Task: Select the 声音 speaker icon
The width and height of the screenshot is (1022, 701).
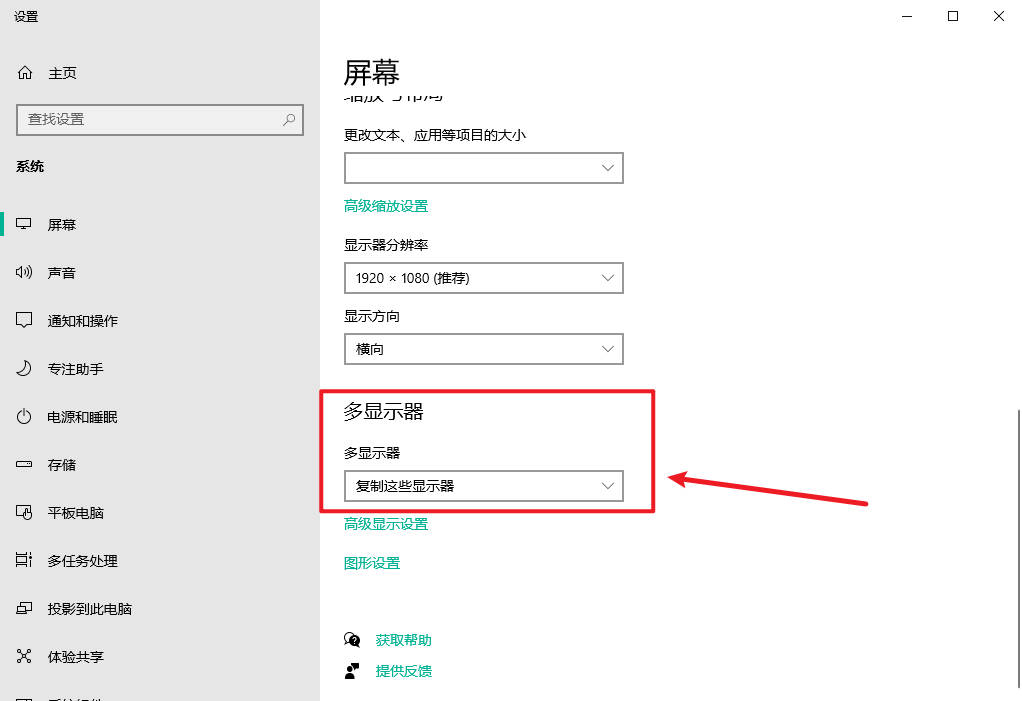Action: (x=24, y=272)
